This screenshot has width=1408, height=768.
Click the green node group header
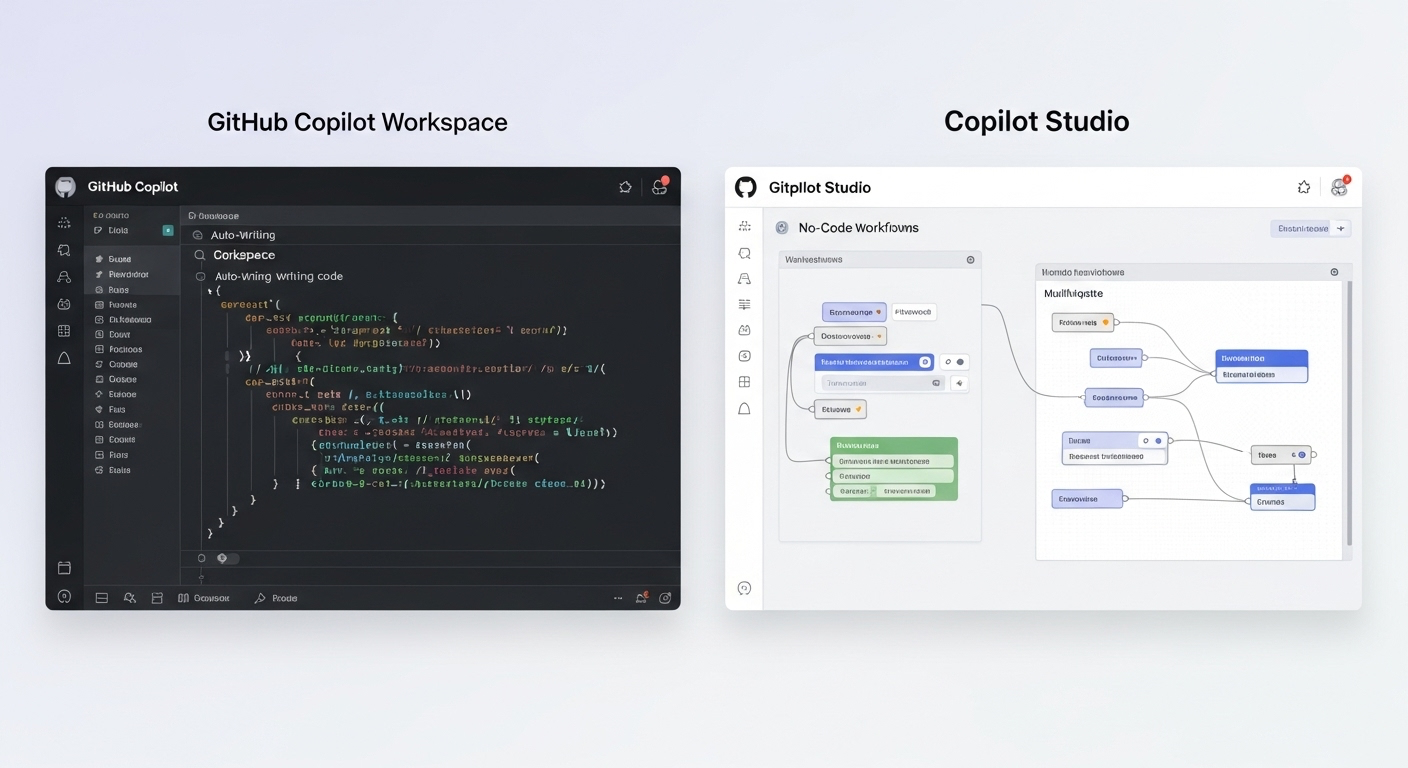pos(894,445)
